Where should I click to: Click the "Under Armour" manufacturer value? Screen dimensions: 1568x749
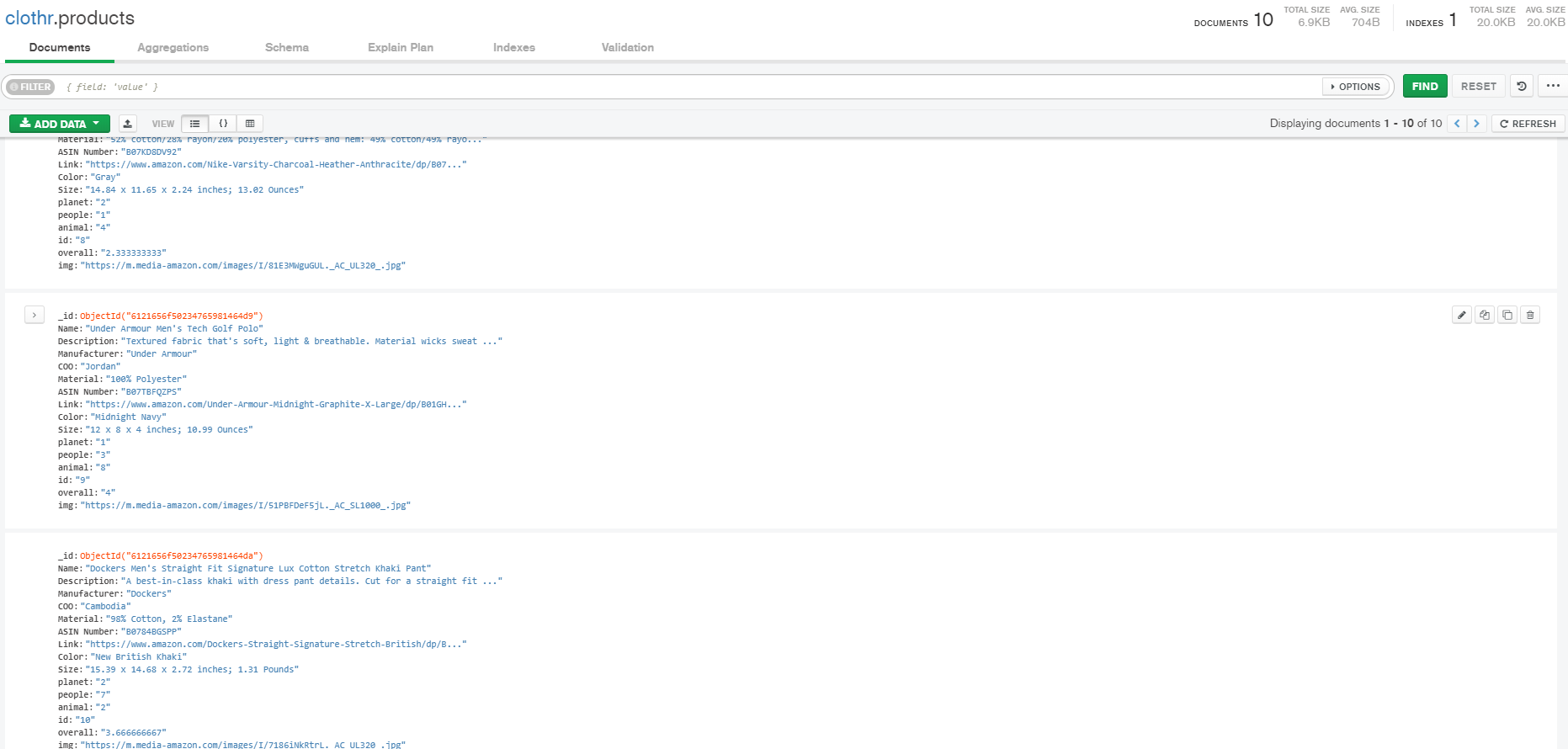(162, 353)
